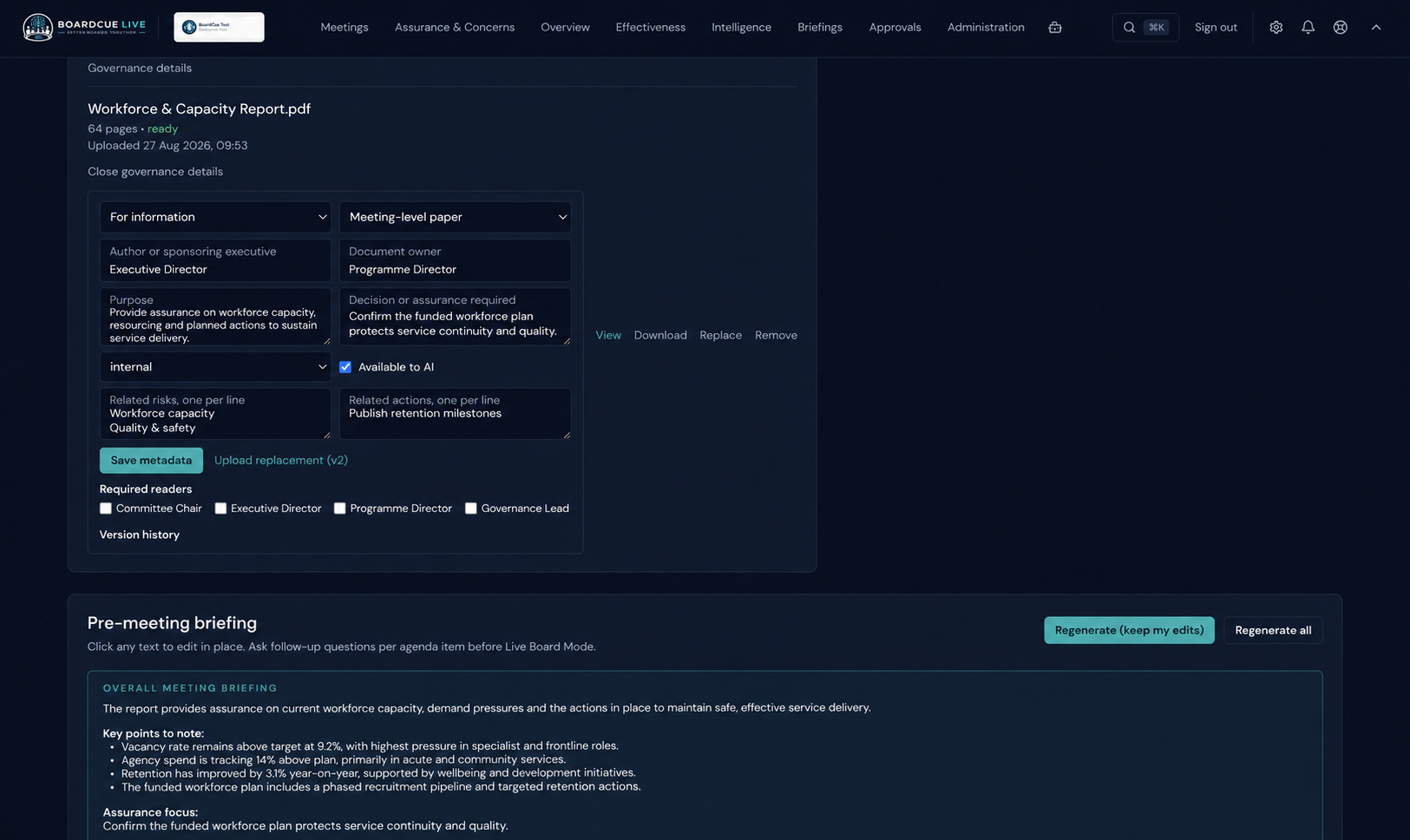Edit Author or sponsoring executive field
The width and height of the screenshot is (1410, 840).
(215, 260)
